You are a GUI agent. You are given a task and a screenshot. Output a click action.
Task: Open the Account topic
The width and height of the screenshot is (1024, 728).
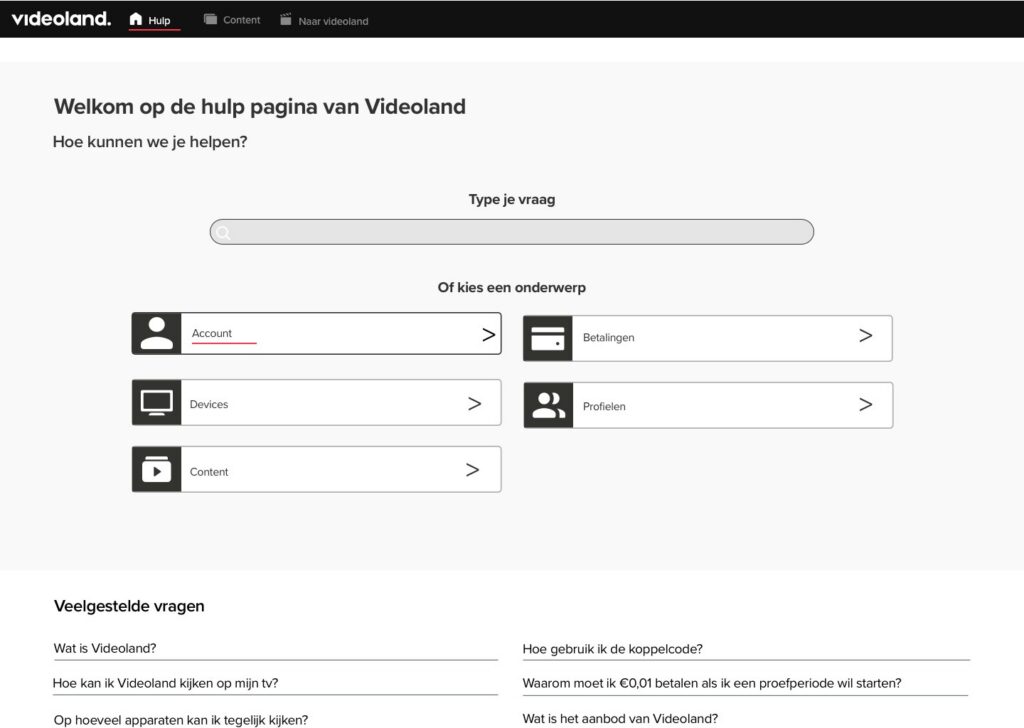[x=317, y=334]
